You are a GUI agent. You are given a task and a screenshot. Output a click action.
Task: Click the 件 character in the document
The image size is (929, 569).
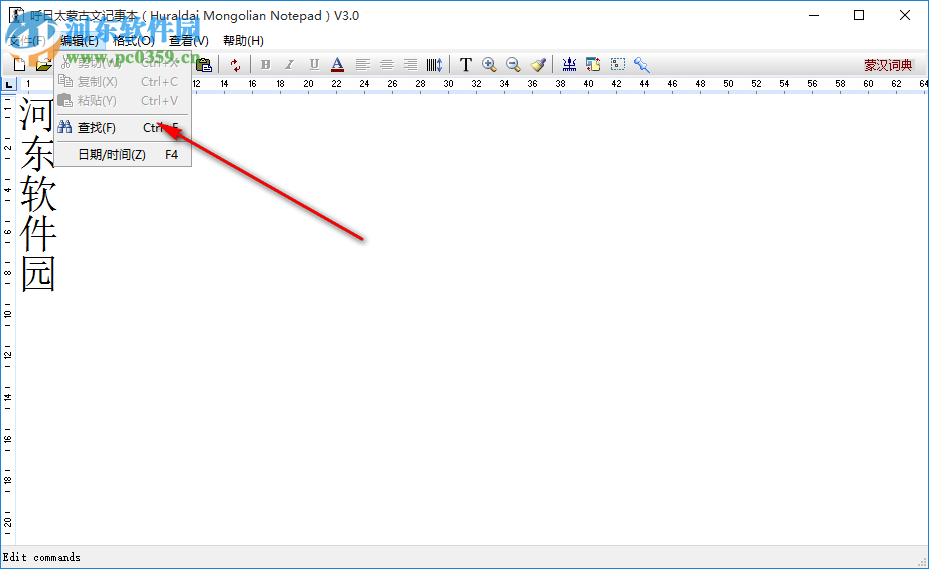coord(38,234)
